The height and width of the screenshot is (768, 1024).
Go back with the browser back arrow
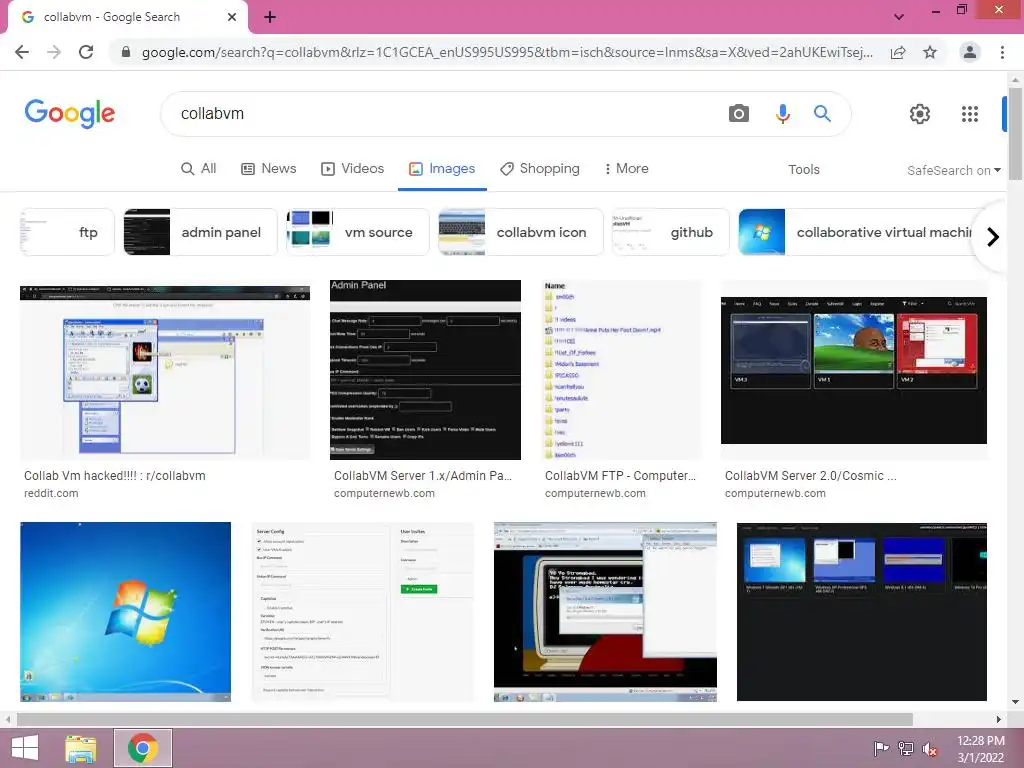(x=22, y=52)
